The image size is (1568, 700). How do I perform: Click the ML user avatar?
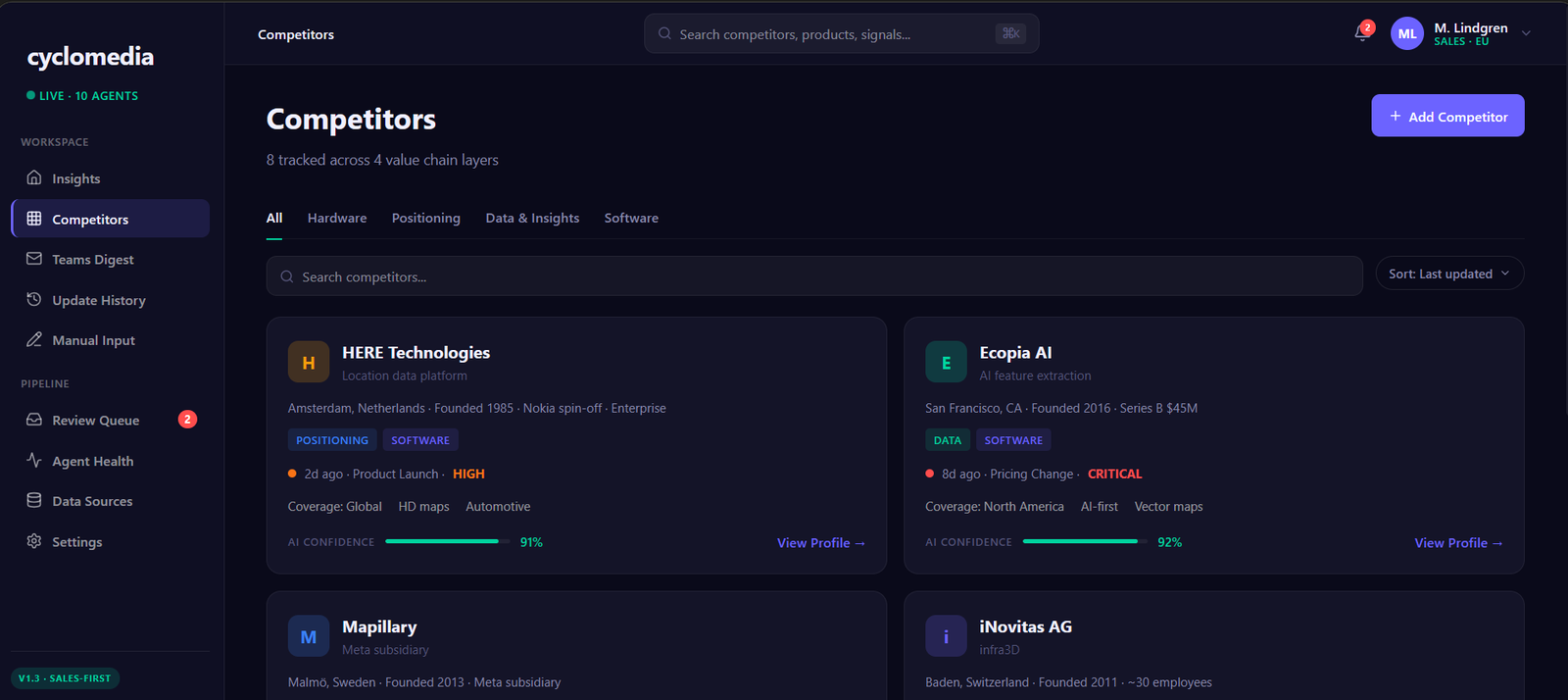pos(1407,33)
